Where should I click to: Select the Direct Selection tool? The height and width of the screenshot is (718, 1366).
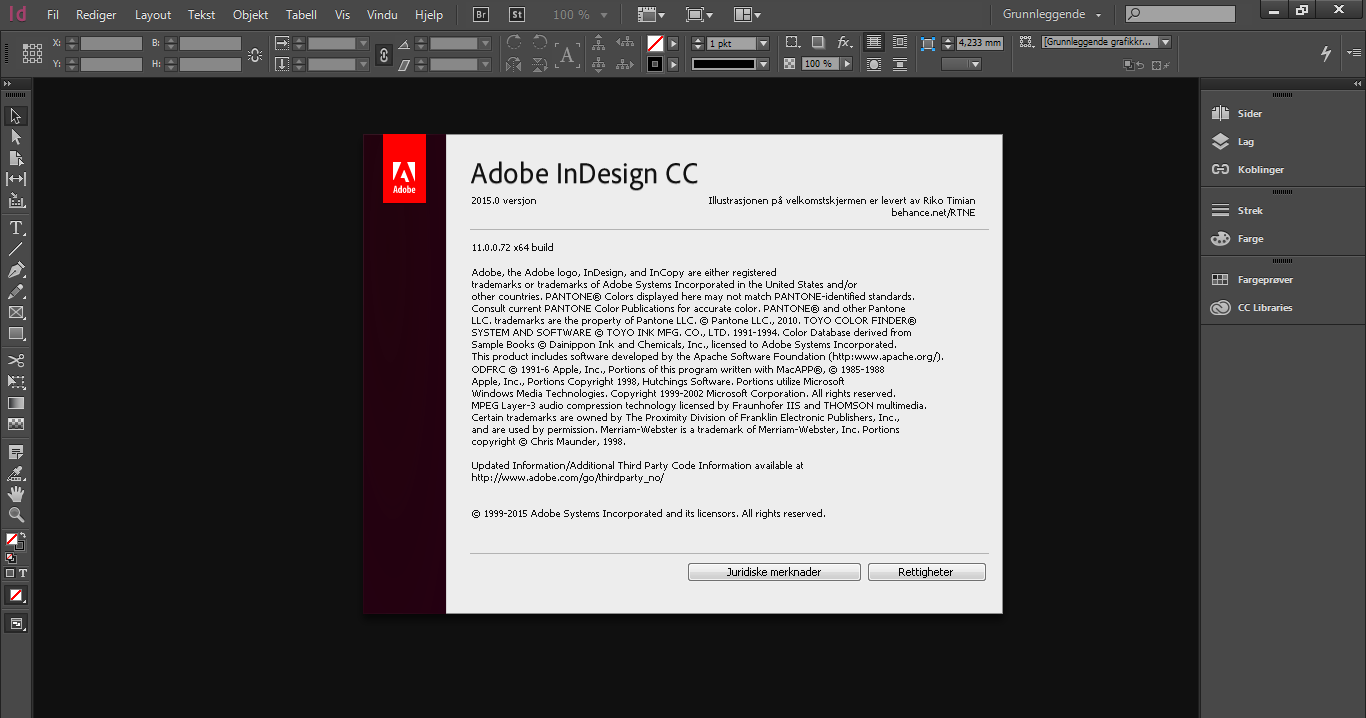(16, 137)
